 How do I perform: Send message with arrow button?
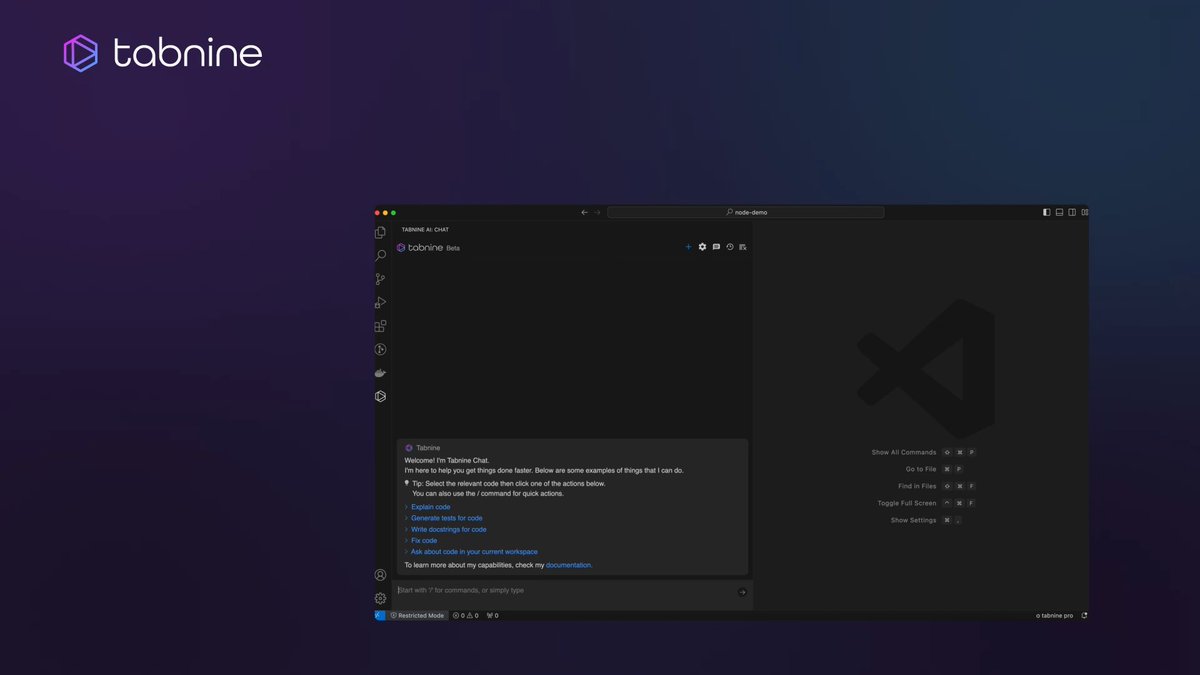point(742,592)
